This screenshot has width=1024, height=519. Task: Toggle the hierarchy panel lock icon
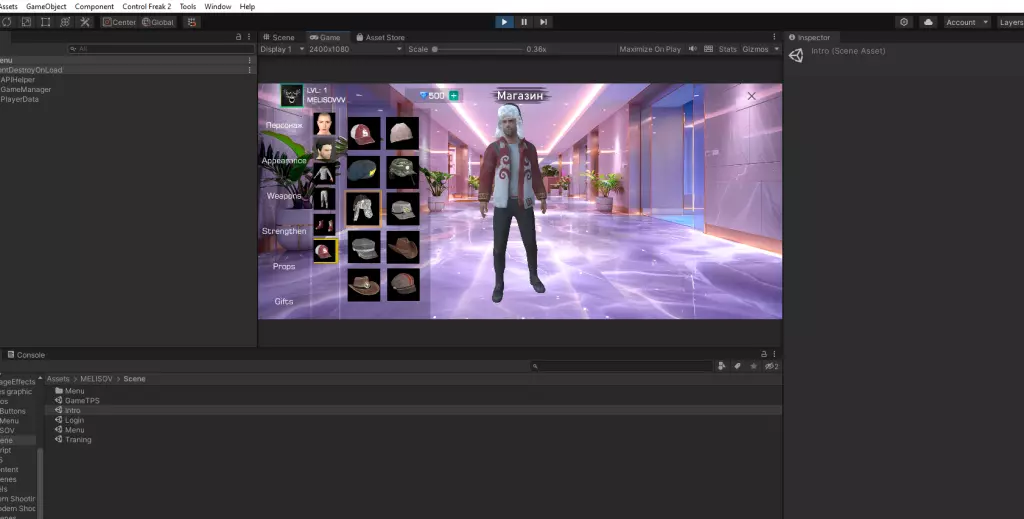[238, 37]
